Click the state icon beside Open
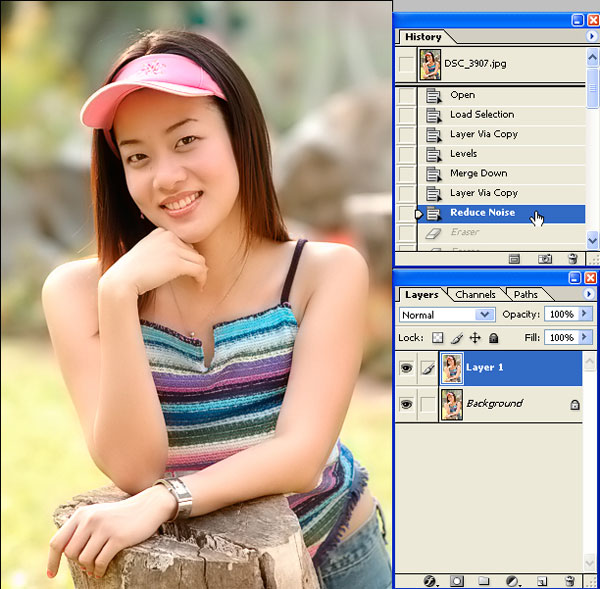Screen dimensions: 600x589 pyautogui.click(x=434, y=95)
